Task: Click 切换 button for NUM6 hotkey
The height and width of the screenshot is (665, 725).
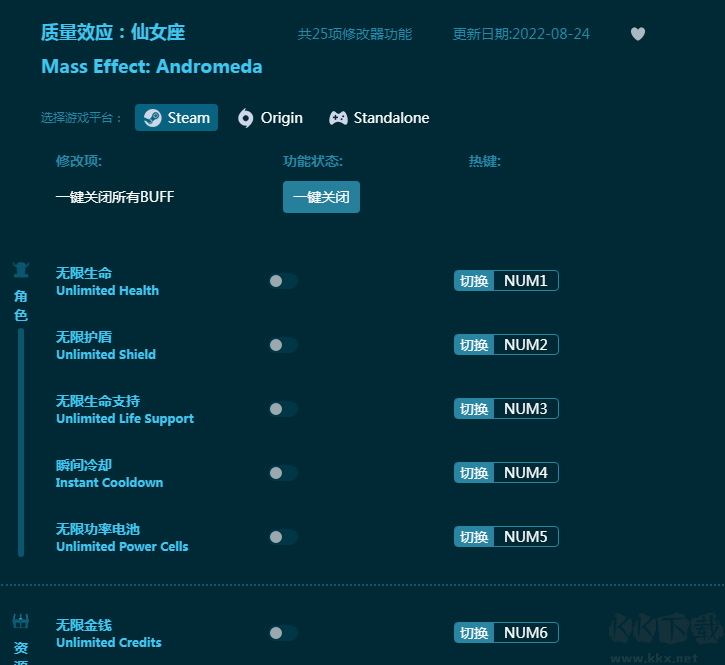Action: [x=474, y=633]
